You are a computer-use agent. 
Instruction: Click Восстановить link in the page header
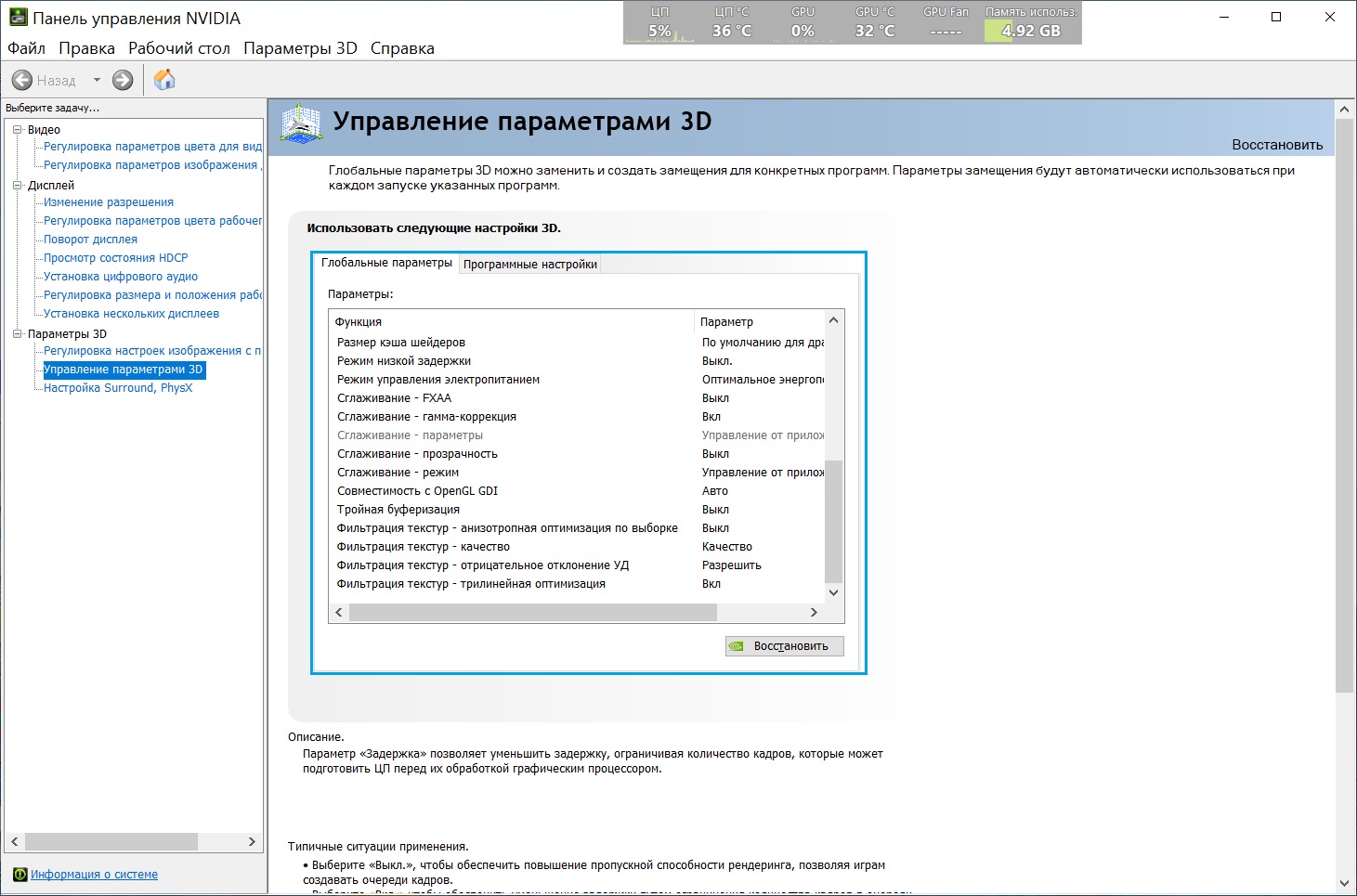click(x=1277, y=145)
